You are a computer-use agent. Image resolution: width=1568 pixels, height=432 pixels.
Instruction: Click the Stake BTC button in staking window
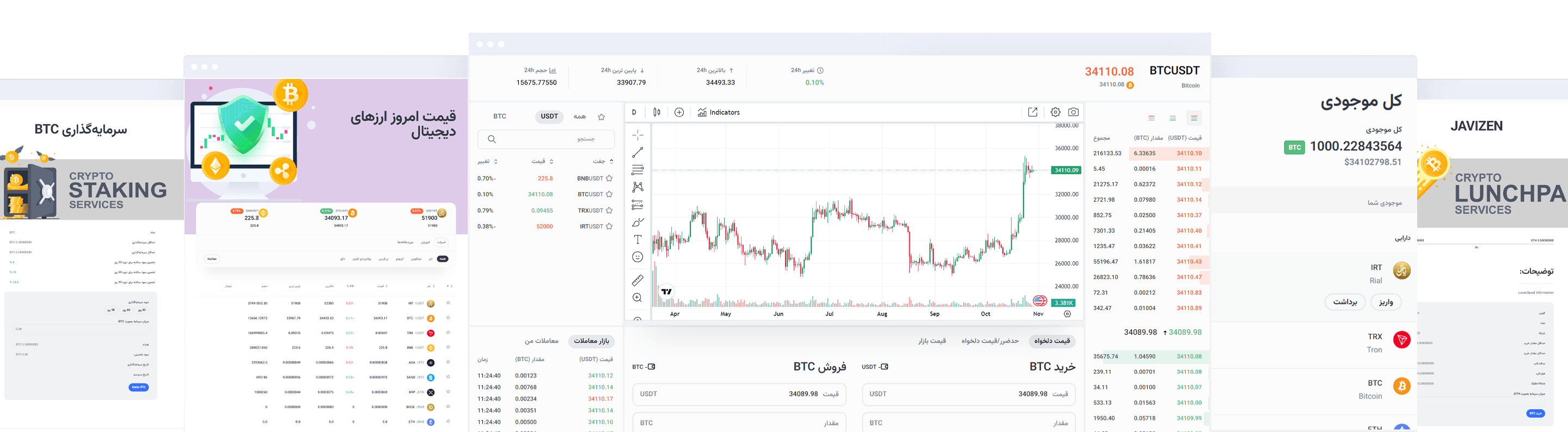click(139, 387)
